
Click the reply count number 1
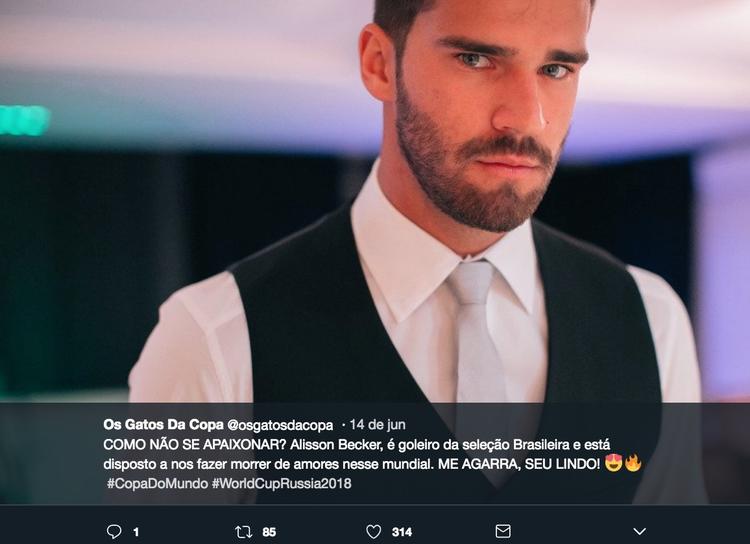[x=136, y=532]
